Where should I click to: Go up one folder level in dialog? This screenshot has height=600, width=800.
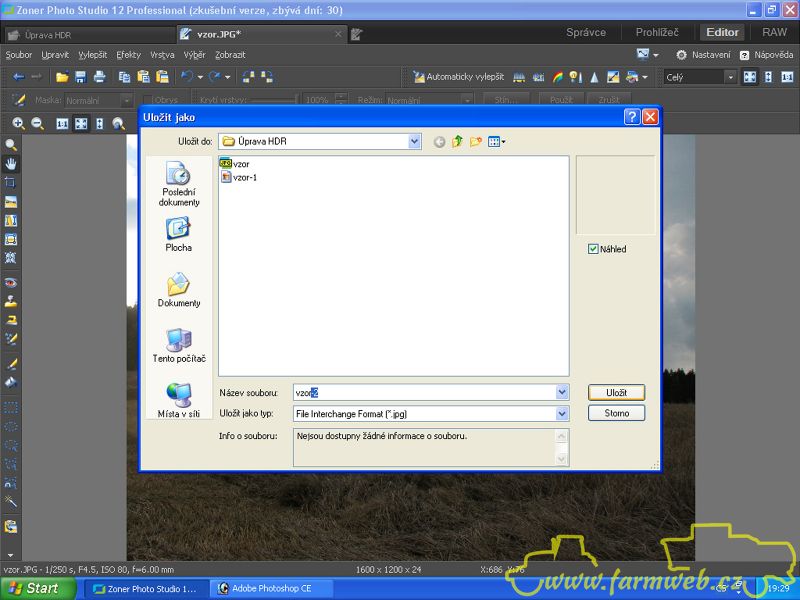(x=458, y=142)
